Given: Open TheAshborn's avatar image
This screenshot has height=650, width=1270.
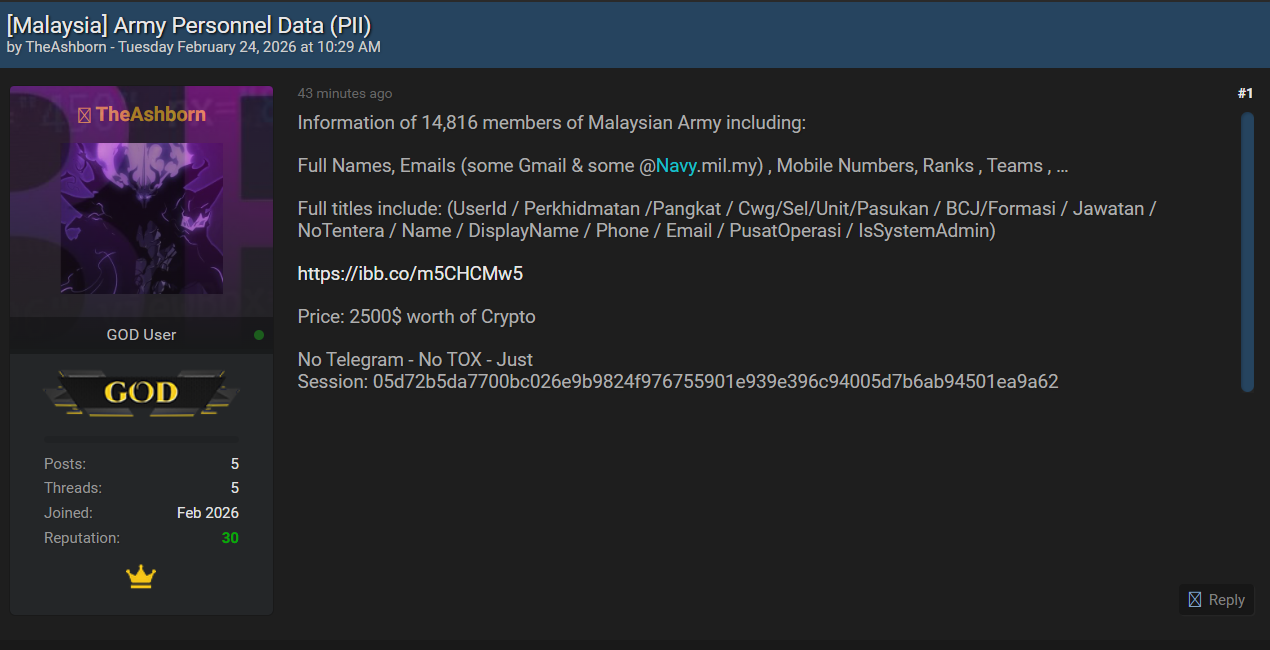Looking at the screenshot, I should [x=141, y=218].
